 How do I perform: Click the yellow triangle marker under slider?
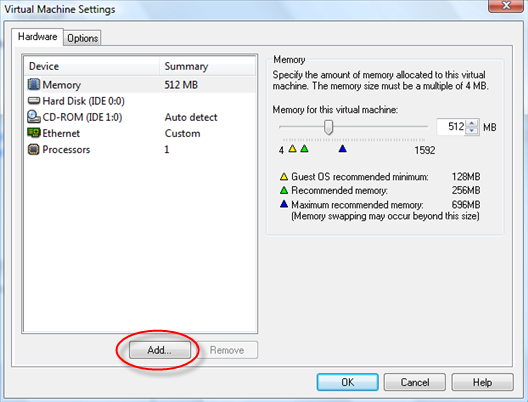[x=293, y=148]
